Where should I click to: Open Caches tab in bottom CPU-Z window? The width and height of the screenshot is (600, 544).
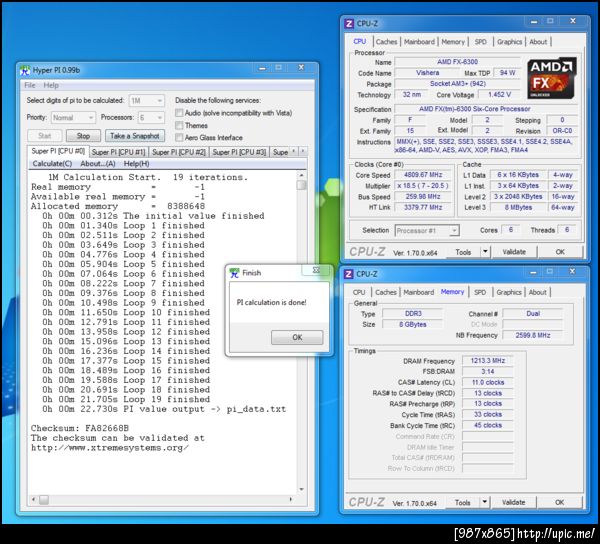pos(386,292)
